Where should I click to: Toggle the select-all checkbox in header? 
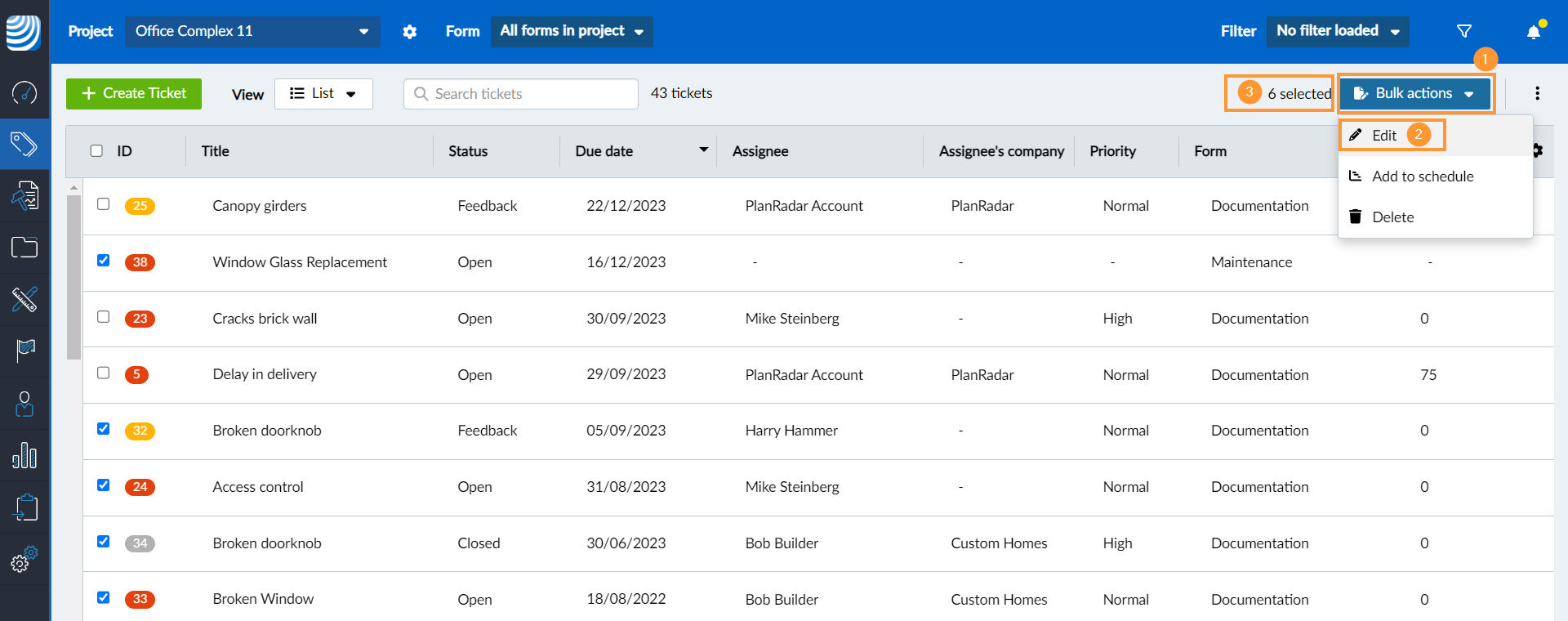(x=96, y=151)
